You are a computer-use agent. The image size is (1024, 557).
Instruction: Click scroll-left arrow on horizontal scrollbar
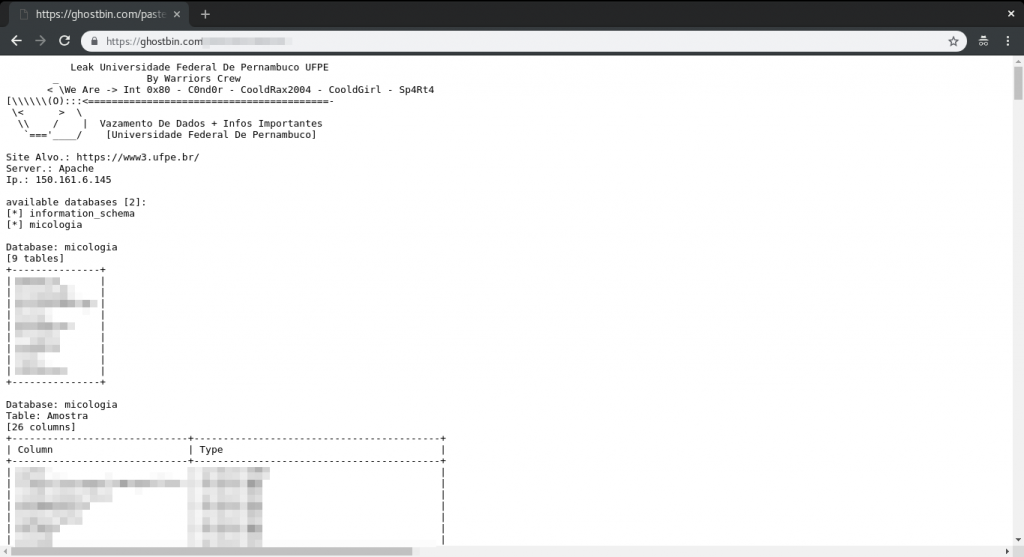coord(5,552)
